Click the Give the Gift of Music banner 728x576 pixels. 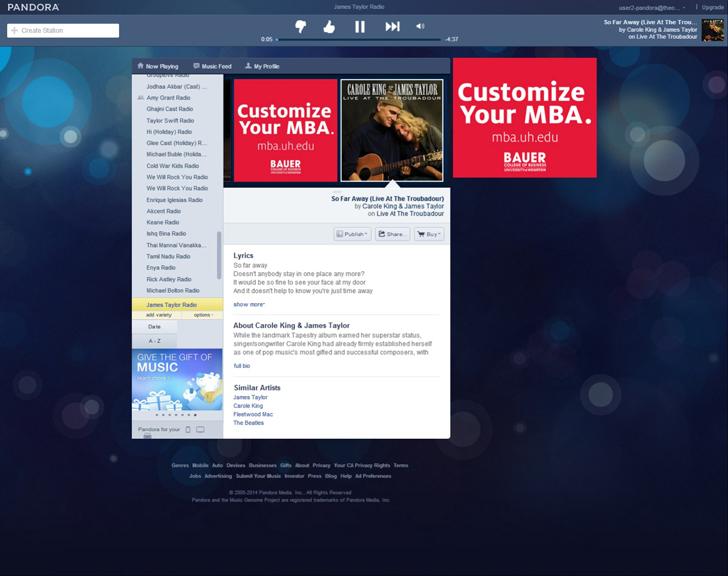[177, 379]
